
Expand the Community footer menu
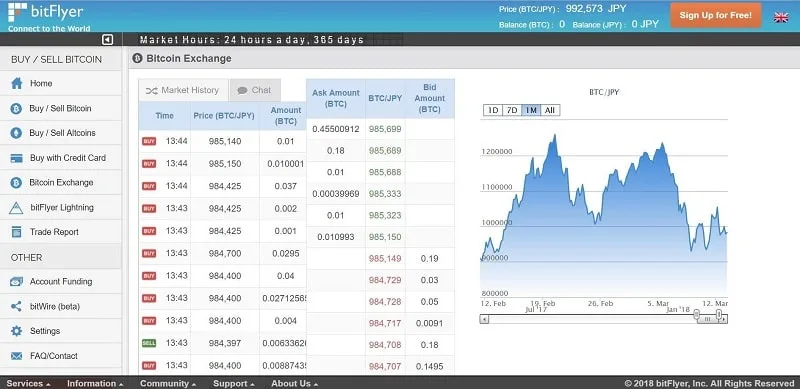[x=168, y=383]
